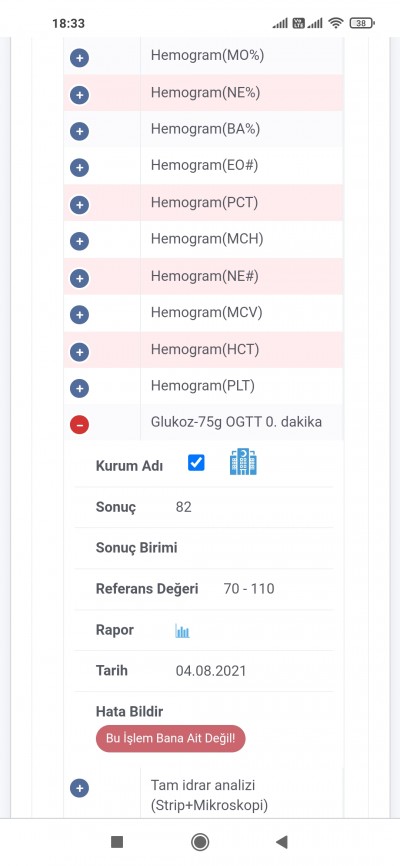Collapse Glukoz-75g OGTT with red minus icon

80,425
